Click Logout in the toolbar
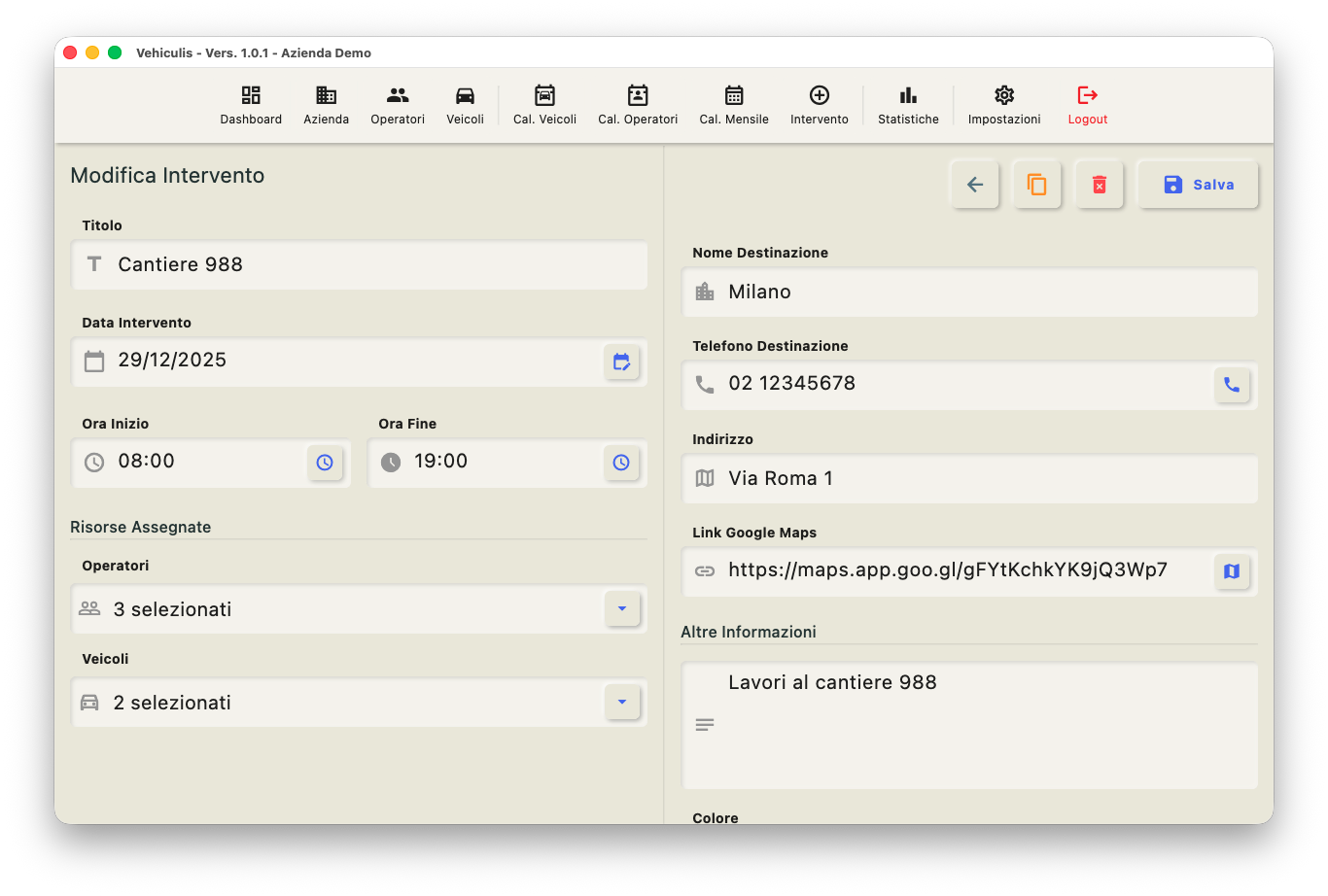This screenshot has width=1328, height=896. tap(1088, 105)
